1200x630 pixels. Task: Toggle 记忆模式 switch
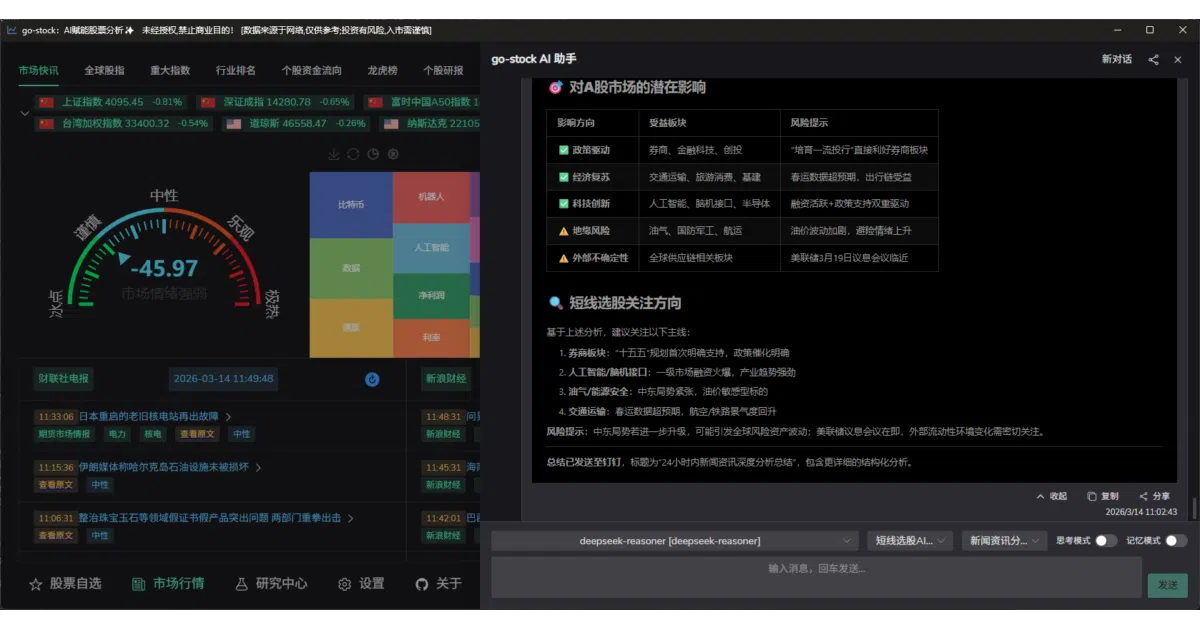click(x=1176, y=541)
